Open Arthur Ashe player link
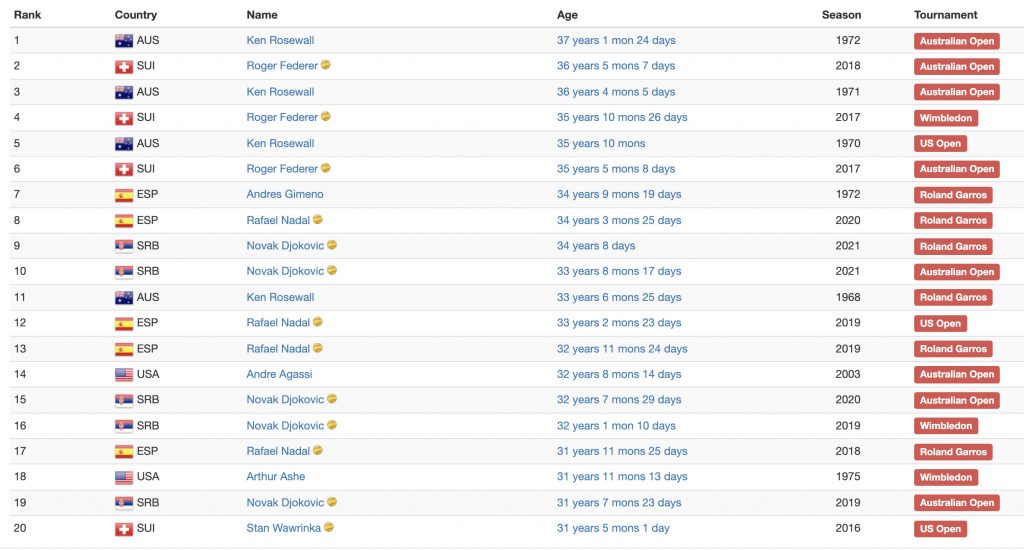The image size is (1024, 550). 276,476
